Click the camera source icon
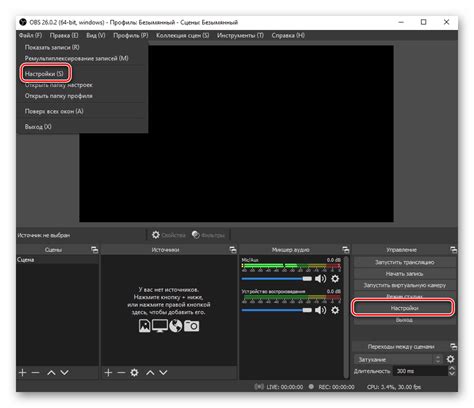Screen dimensions: 474x408 (192, 326)
